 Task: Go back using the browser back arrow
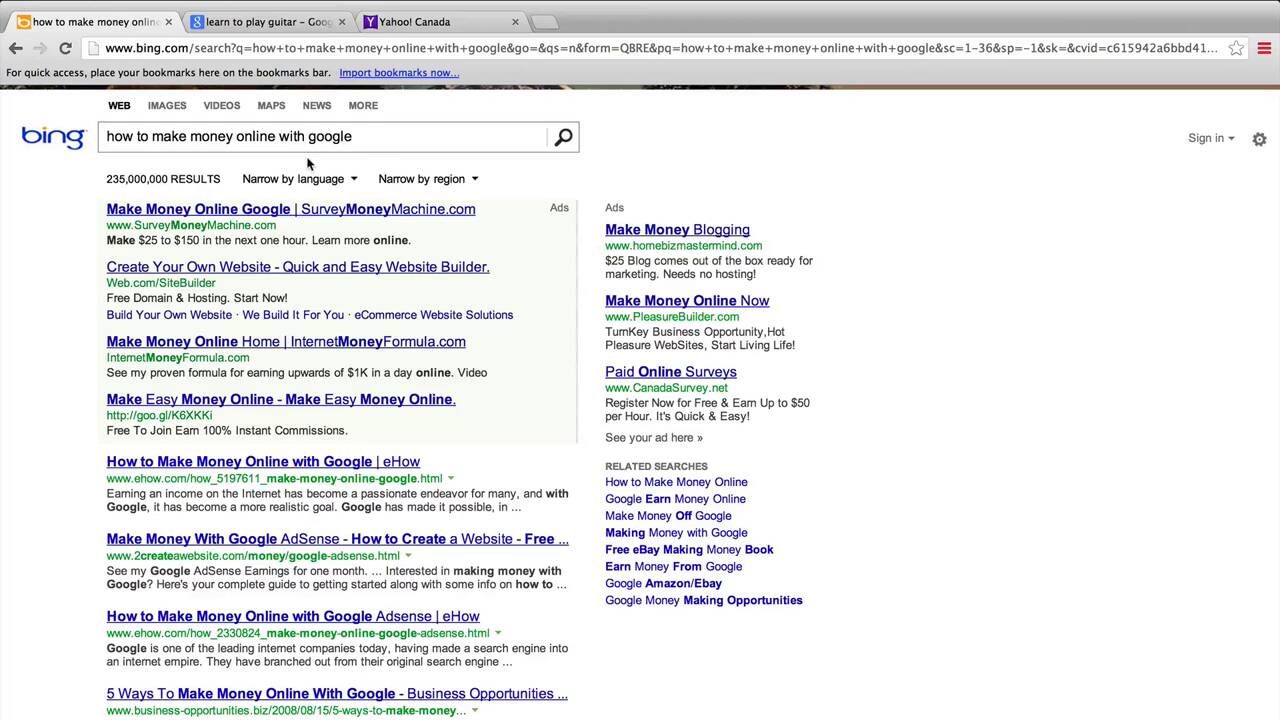coord(16,48)
